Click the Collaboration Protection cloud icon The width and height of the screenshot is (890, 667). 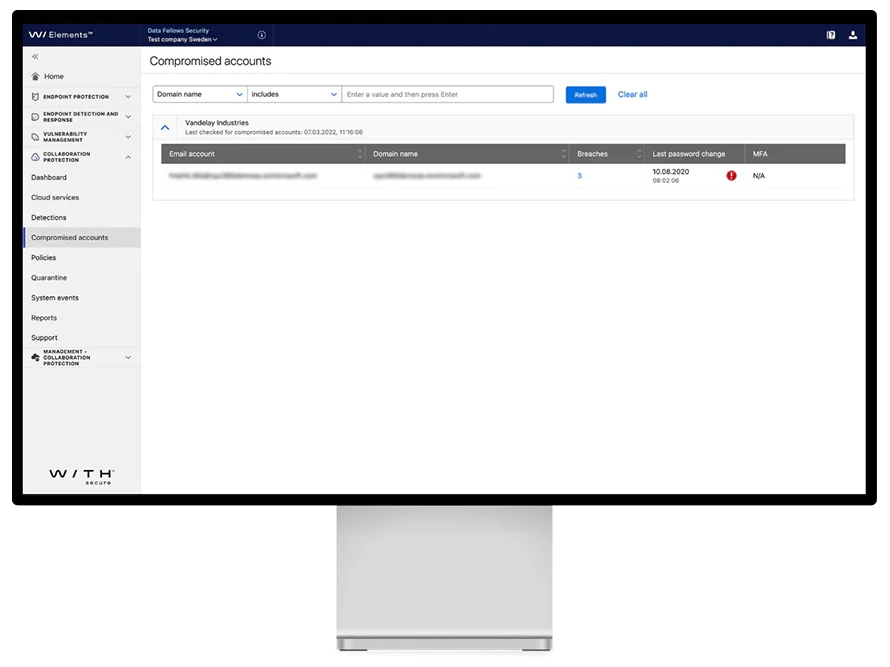tap(34, 156)
